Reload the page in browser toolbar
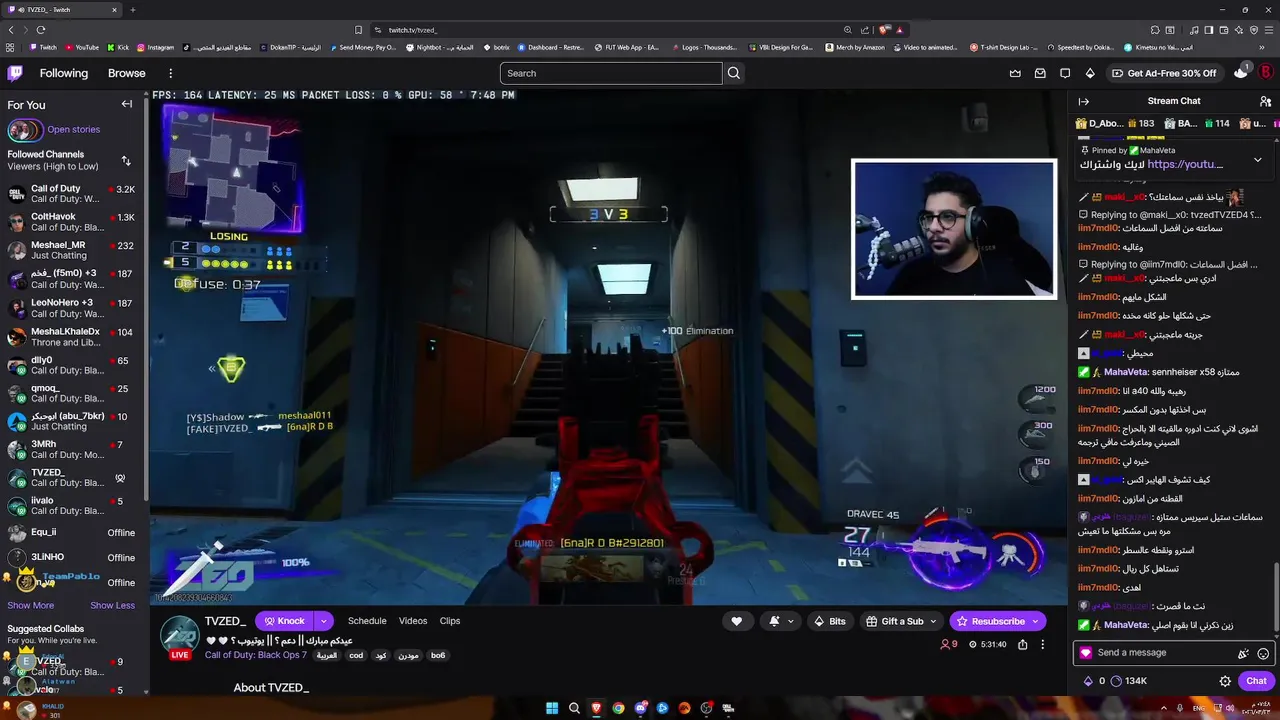 (40, 30)
